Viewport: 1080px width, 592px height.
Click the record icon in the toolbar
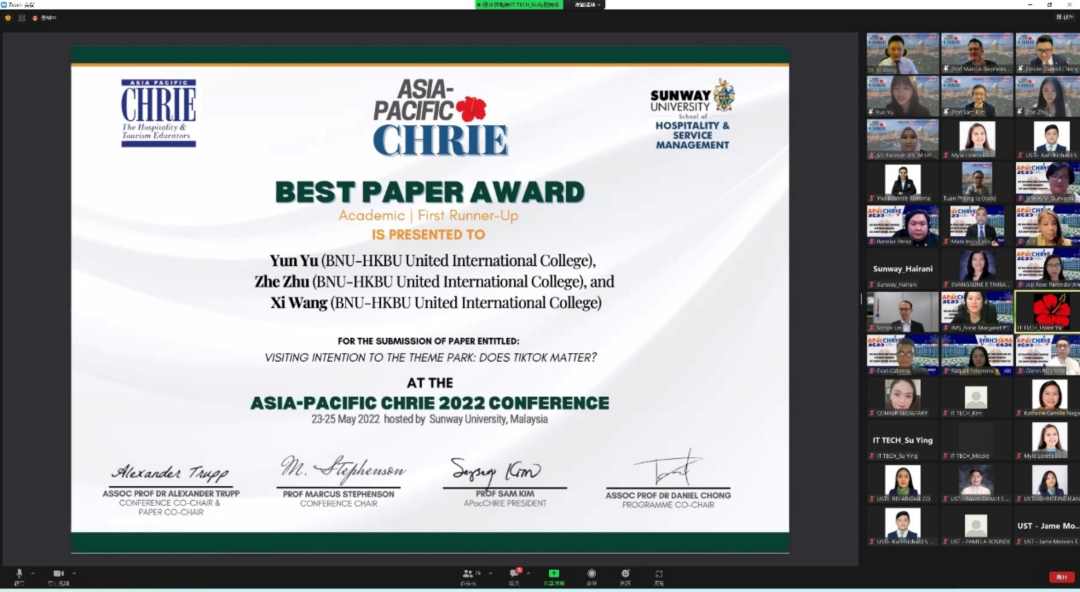pyautogui.click(x=591, y=574)
